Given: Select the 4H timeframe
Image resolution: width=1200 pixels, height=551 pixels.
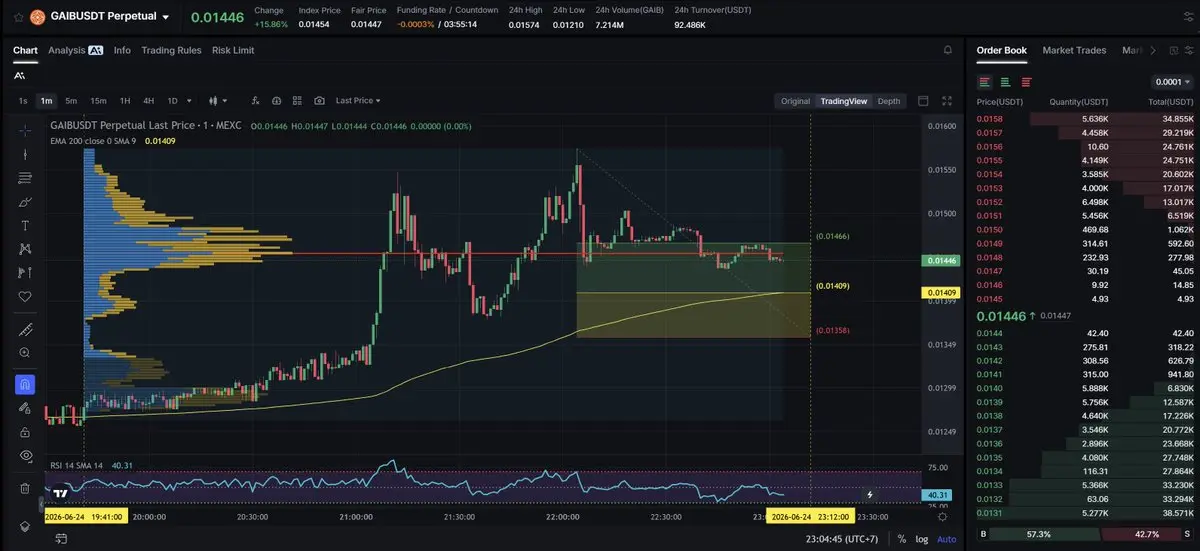Looking at the screenshot, I should (148, 101).
